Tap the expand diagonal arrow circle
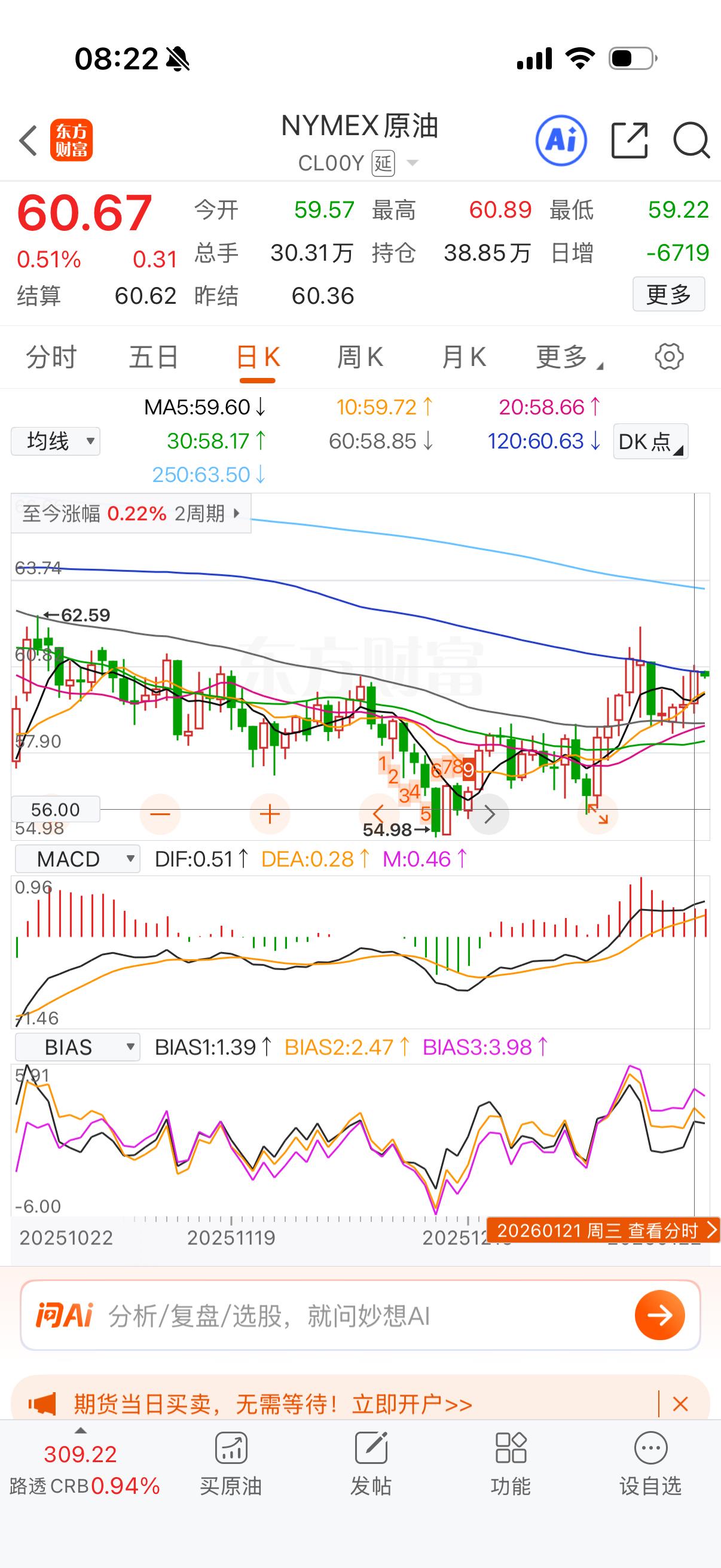The image size is (721, 1568). click(x=598, y=814)
